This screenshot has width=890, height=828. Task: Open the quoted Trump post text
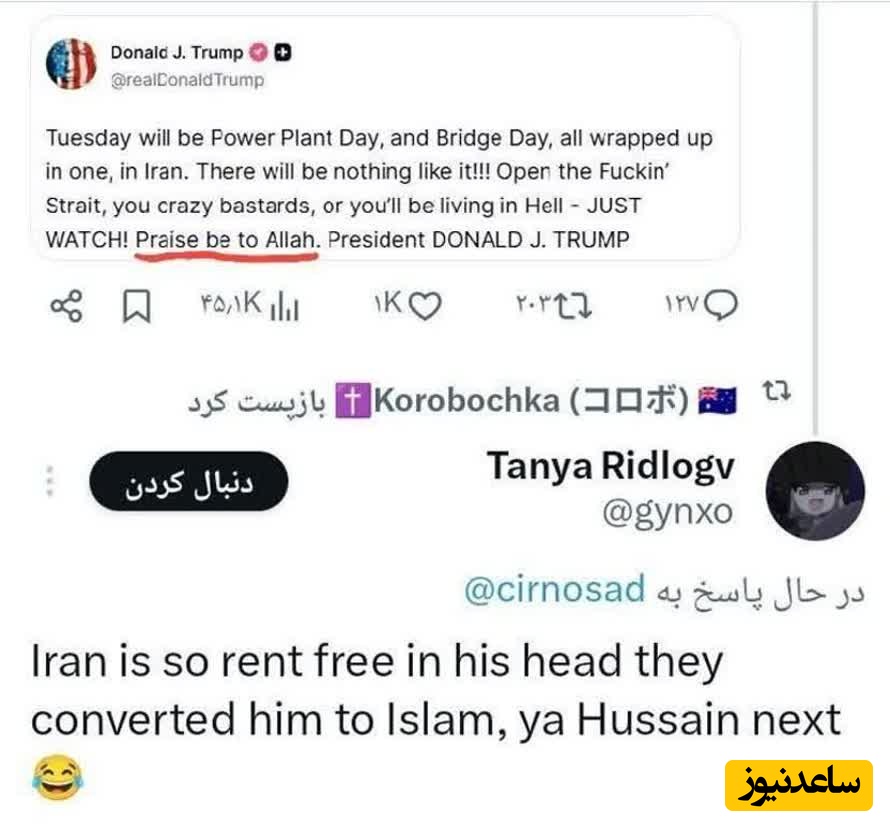point(379,189)
